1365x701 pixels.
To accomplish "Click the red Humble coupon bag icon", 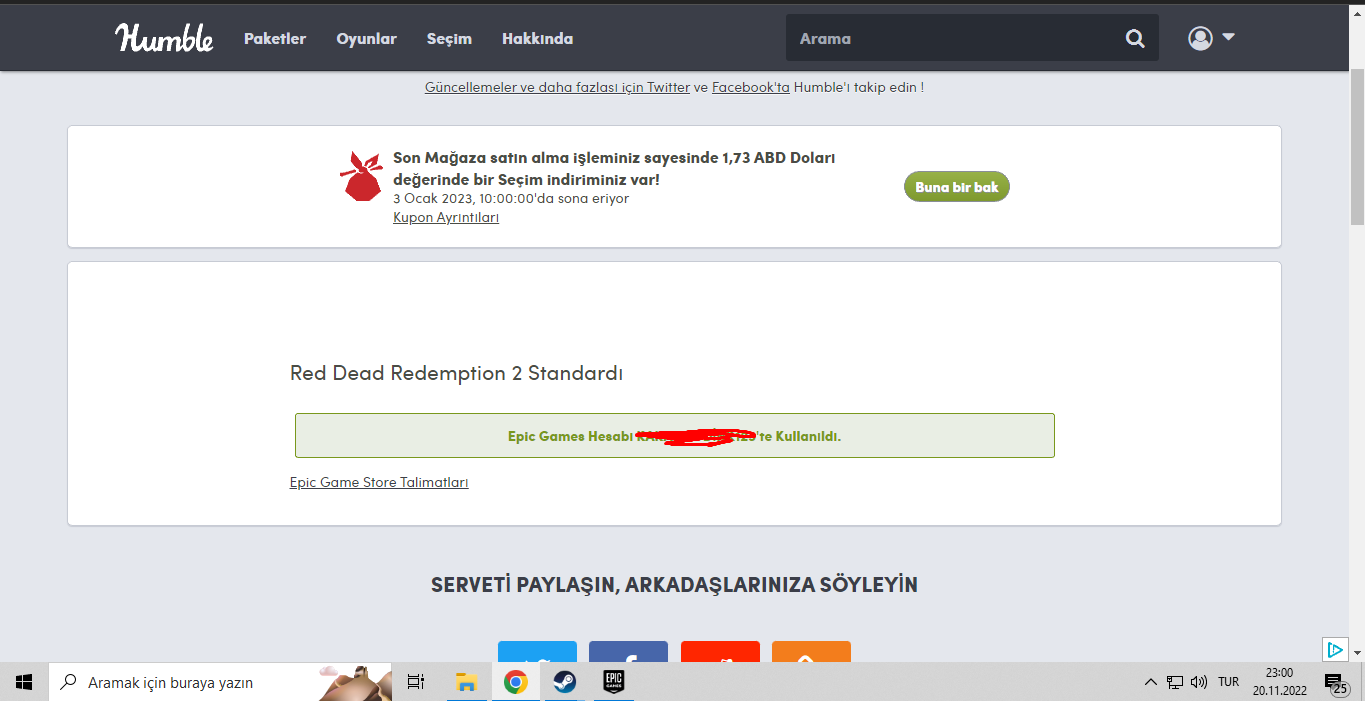I will point(361,176).
